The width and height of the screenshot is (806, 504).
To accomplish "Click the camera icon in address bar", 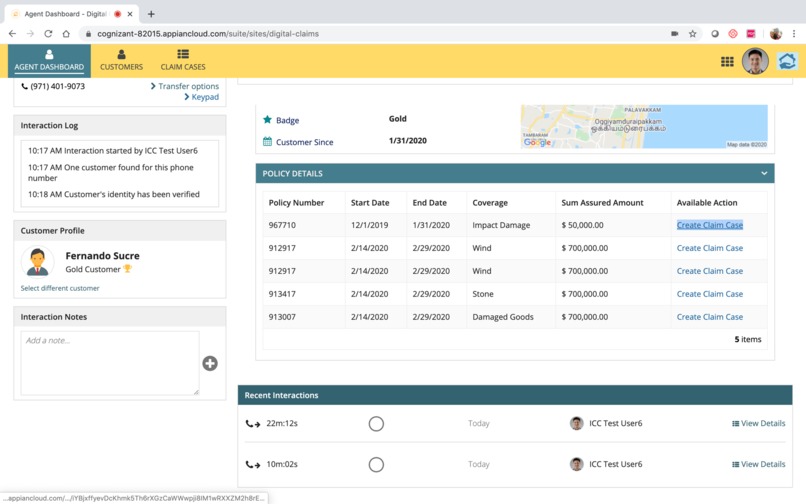I will 674,33.
